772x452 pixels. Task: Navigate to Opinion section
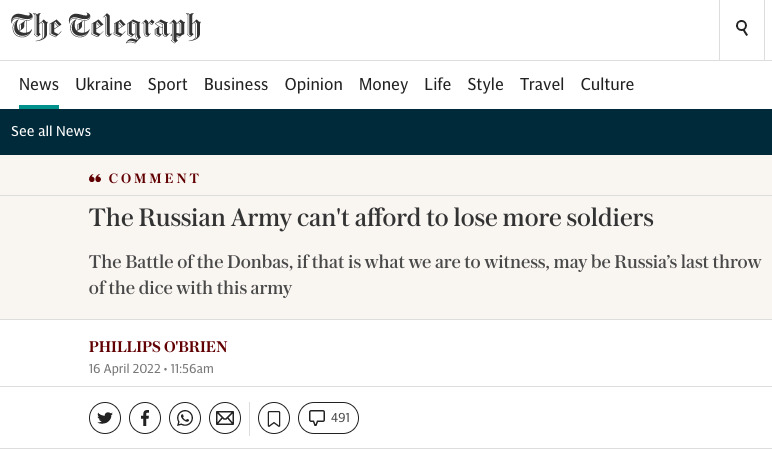point(314,84)
